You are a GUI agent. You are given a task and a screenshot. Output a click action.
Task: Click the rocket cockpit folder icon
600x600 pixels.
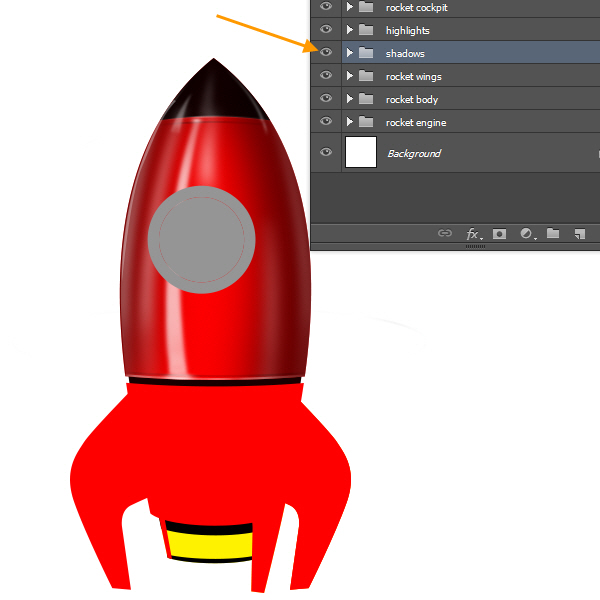366,8
